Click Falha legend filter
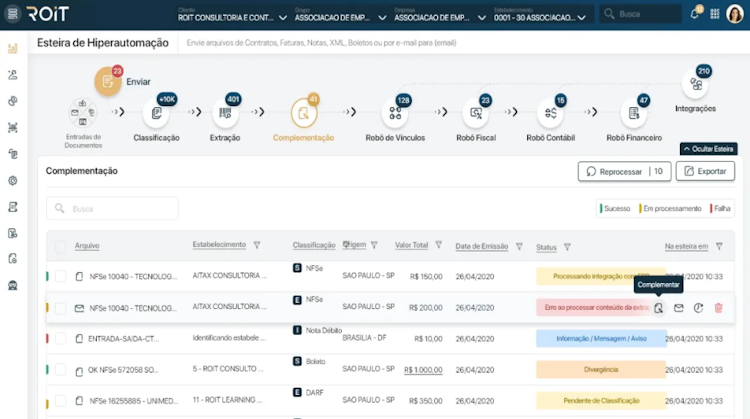Image resolution: width=750 pixels, height=419 pixels. point(720,209)
